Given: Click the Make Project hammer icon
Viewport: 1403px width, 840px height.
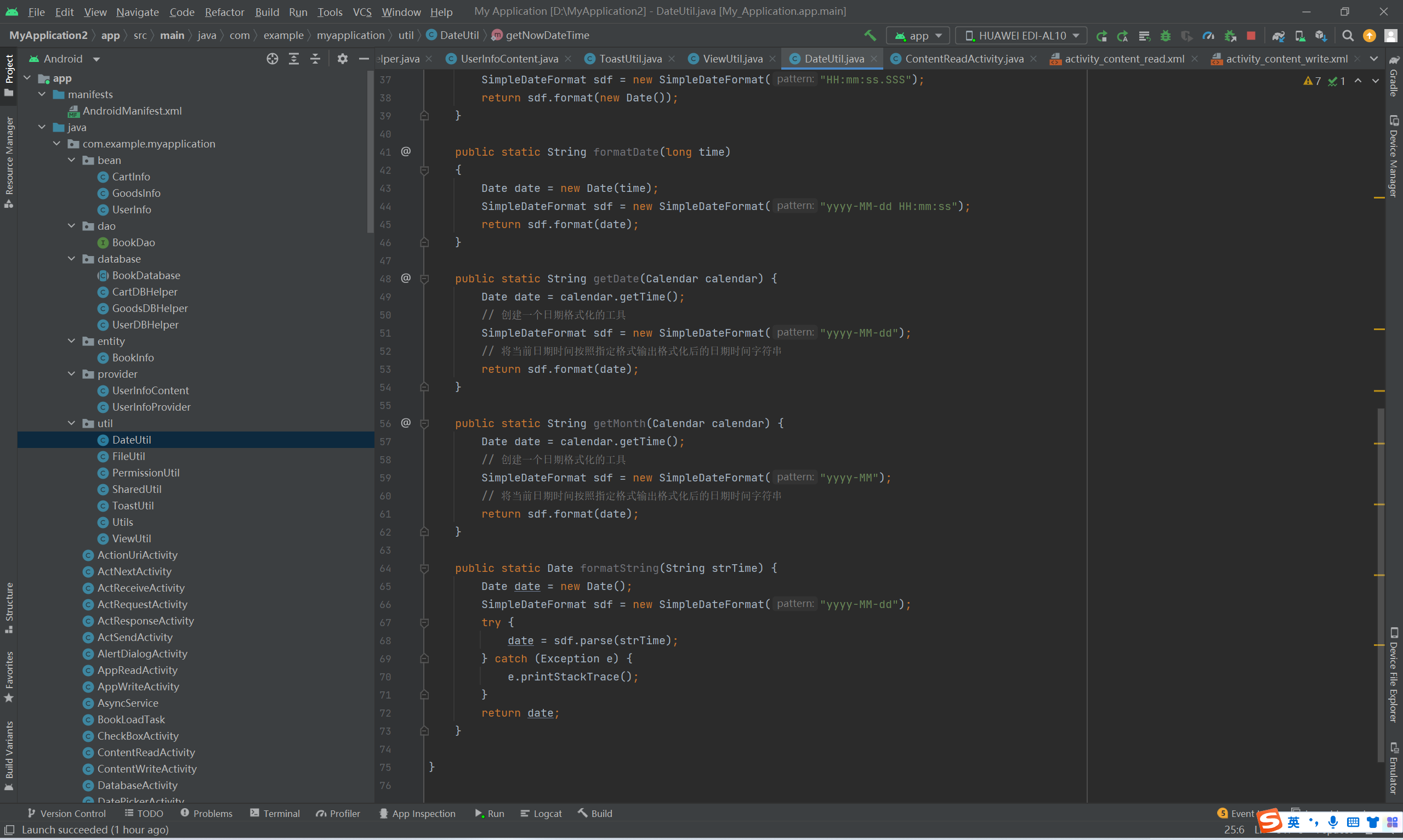Looking at the screenshot, I should coord(870,36).
